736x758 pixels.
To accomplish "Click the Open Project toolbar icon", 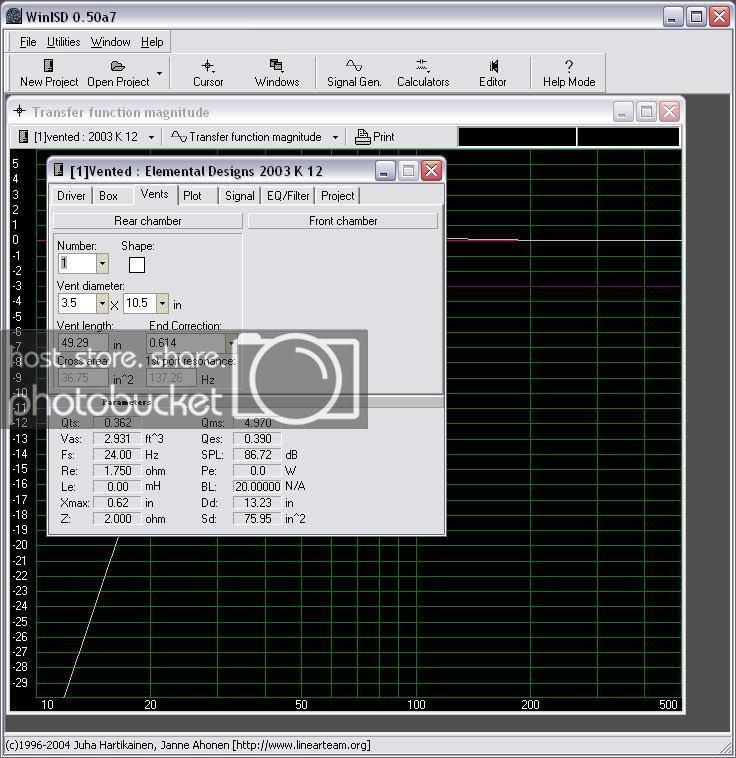I will (x=118, y=66).
